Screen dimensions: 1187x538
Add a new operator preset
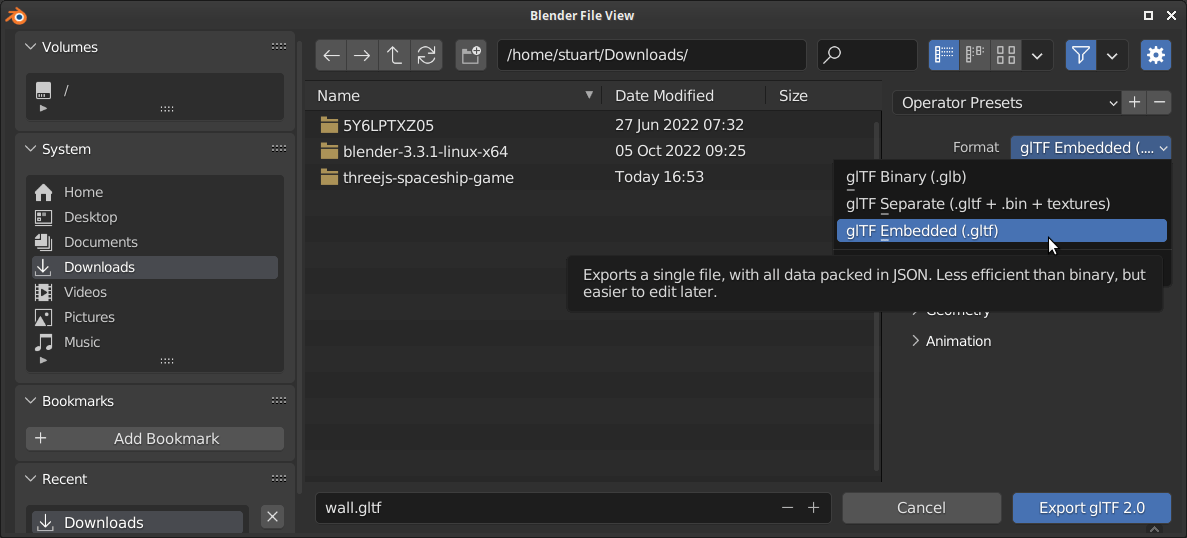(x=1134, y=103)
